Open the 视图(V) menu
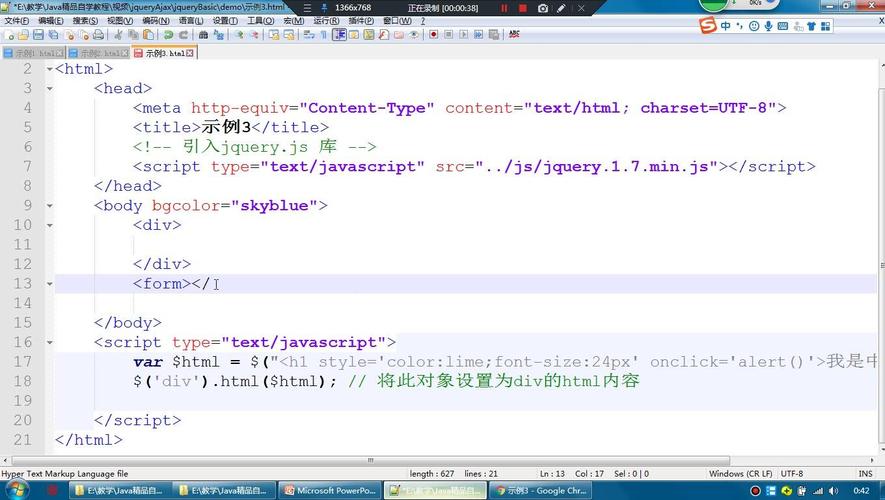 coord(120,21)
